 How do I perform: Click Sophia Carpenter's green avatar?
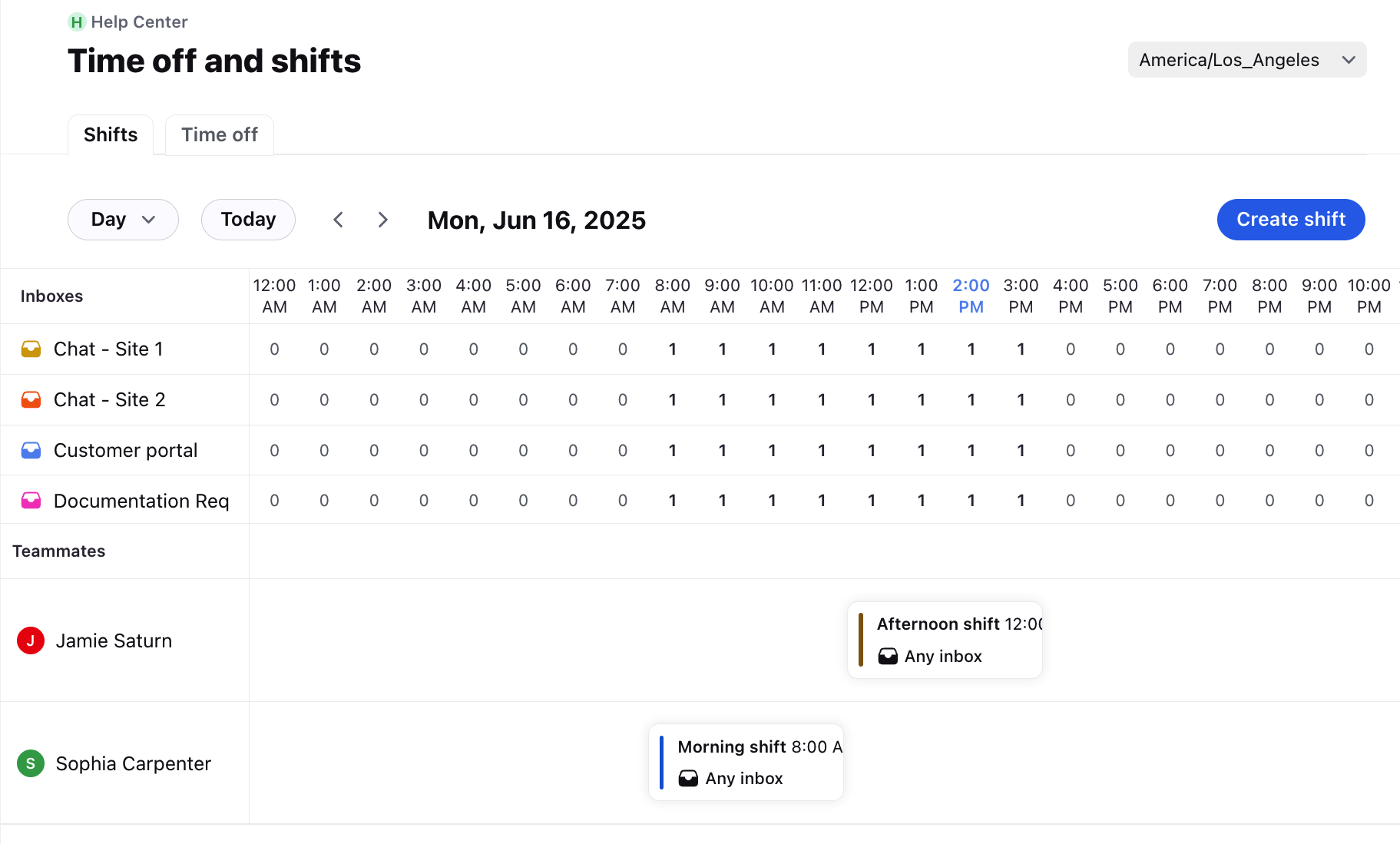coord(31,763)
